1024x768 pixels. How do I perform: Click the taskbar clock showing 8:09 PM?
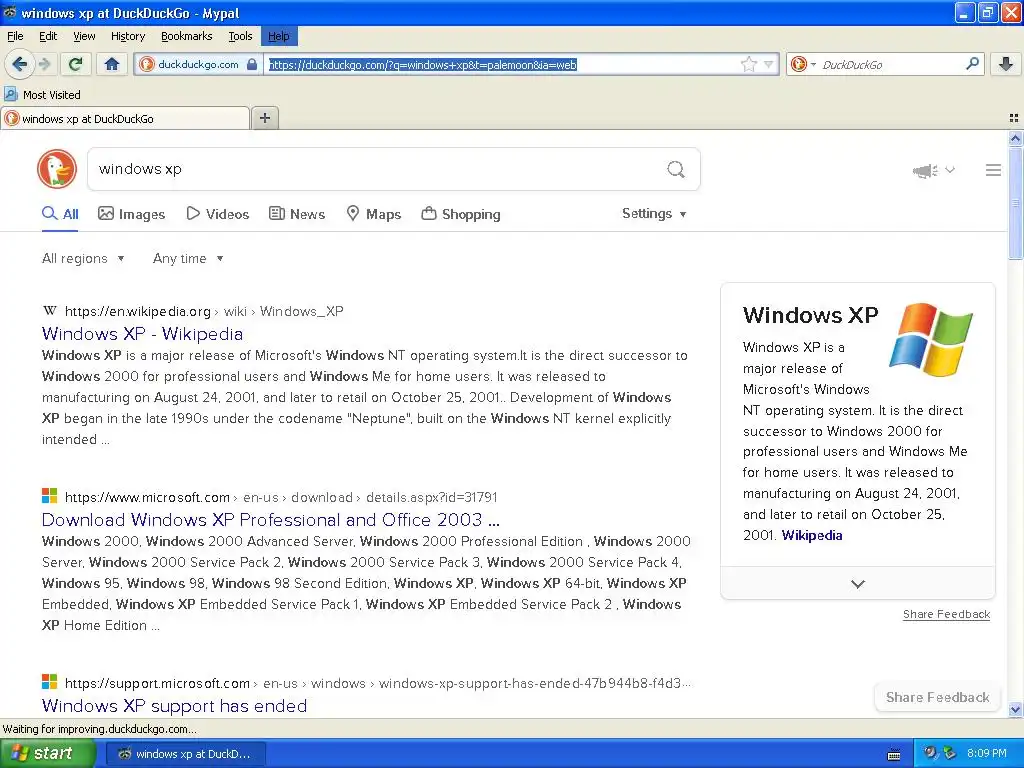[x=986, y=753]
